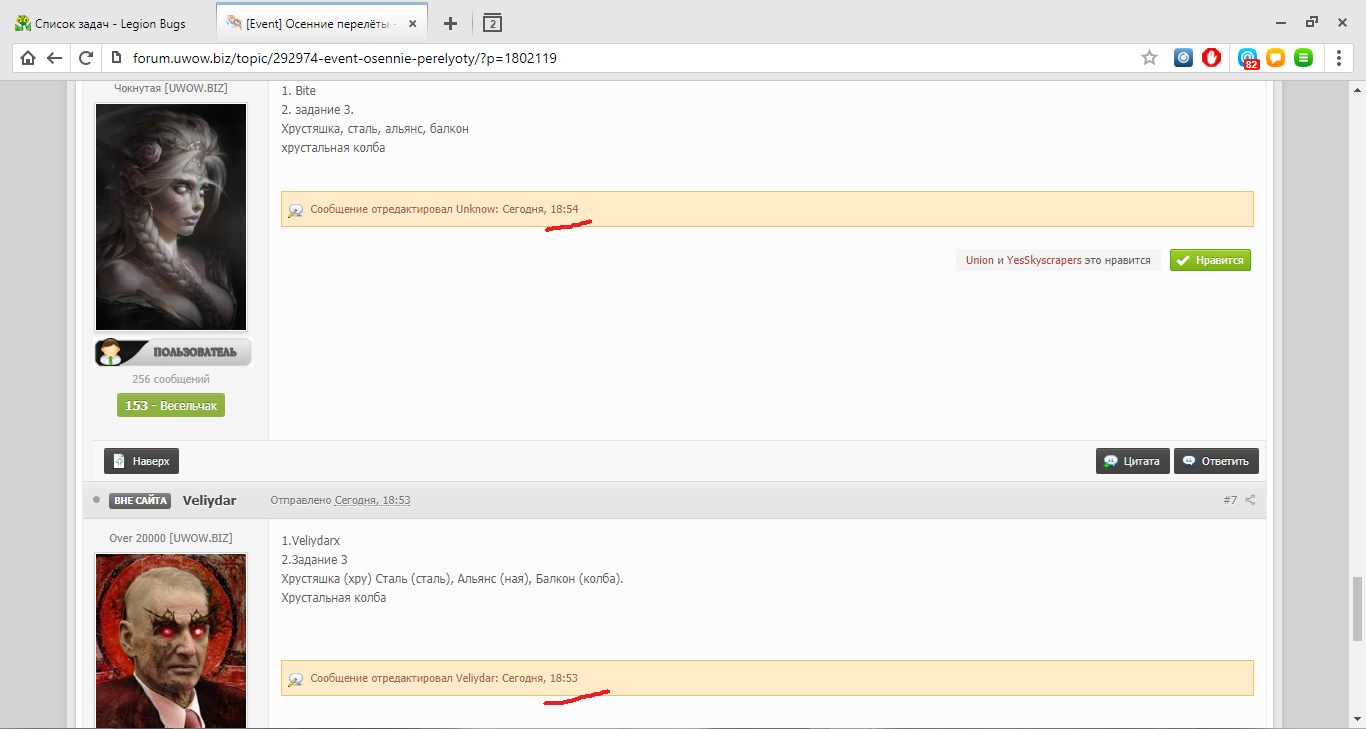Click the address bar URL field
Viewport: 1366px width, 729px height.
tap(600, 58)
